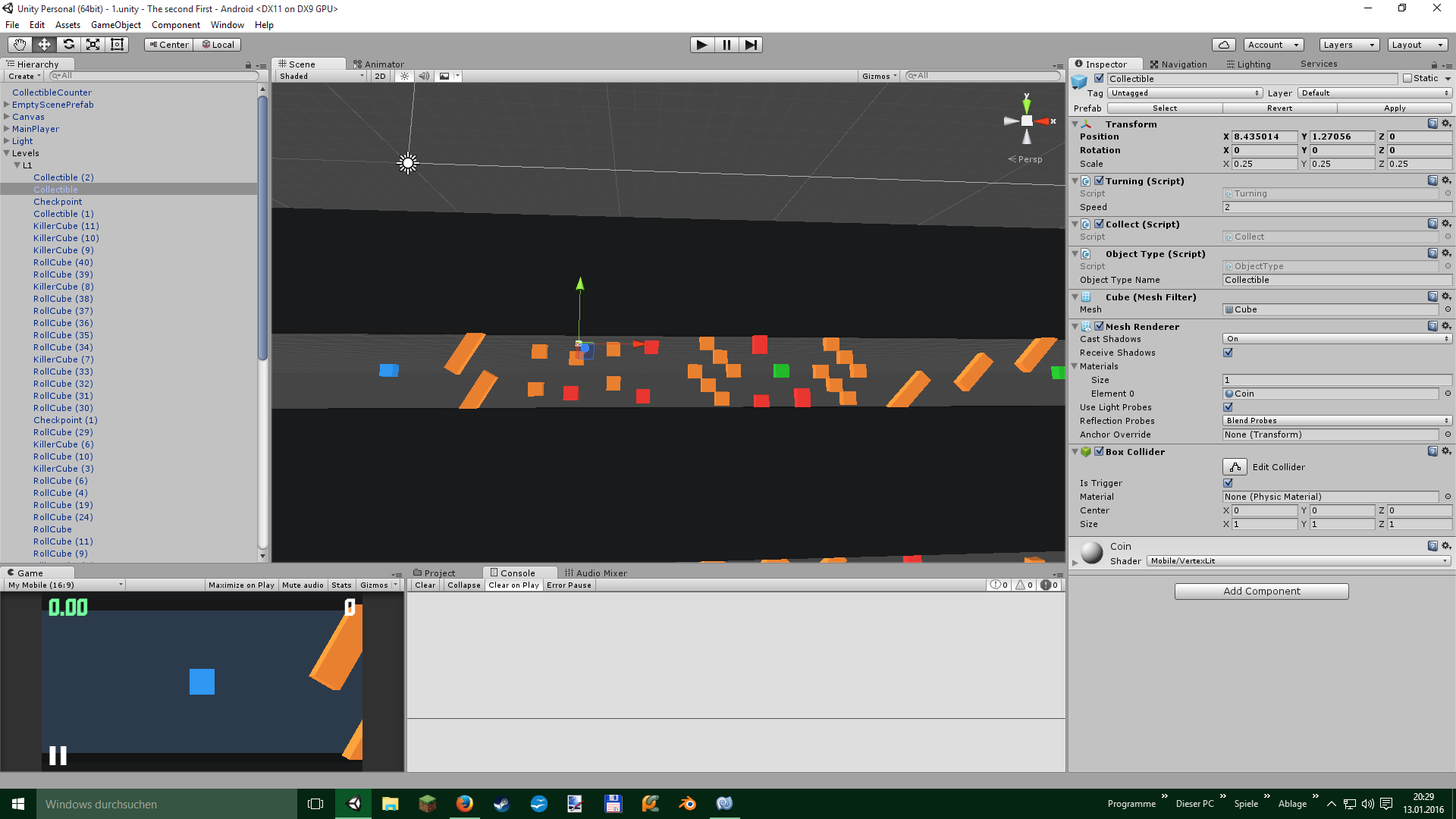Open Unity from the Windows taskbar
Viewport: 1456px width, 819px height.
pos(353,804)
